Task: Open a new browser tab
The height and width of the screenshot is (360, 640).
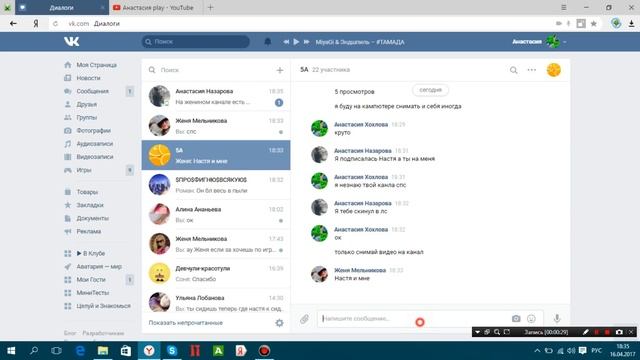Action: pyautogui.click(x=211, y=7)
